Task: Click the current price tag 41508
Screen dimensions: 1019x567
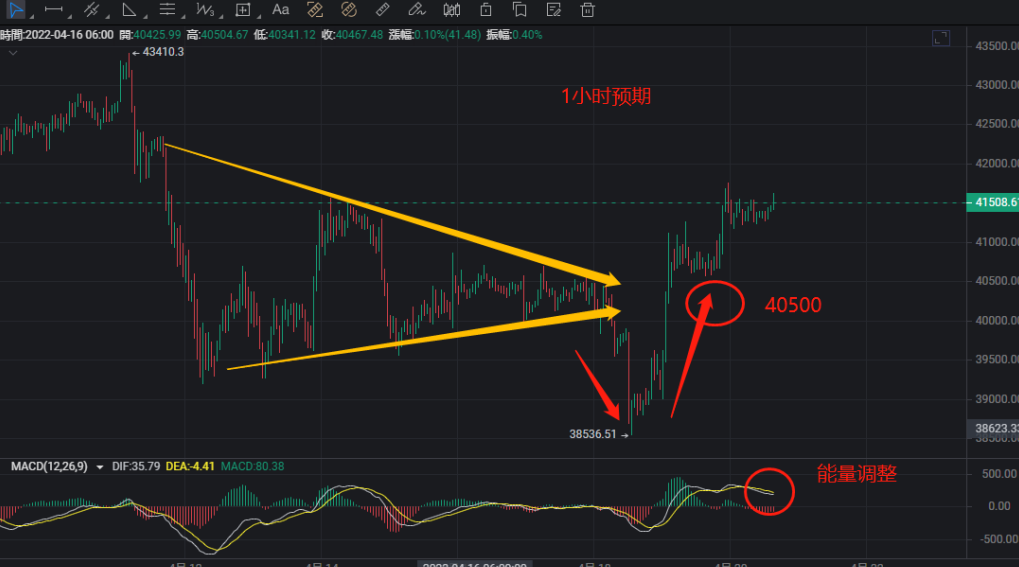Action: 993,202
